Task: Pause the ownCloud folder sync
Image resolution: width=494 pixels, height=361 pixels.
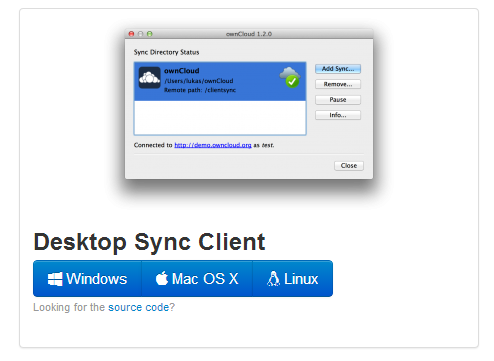Action: [x=338, y=100]
